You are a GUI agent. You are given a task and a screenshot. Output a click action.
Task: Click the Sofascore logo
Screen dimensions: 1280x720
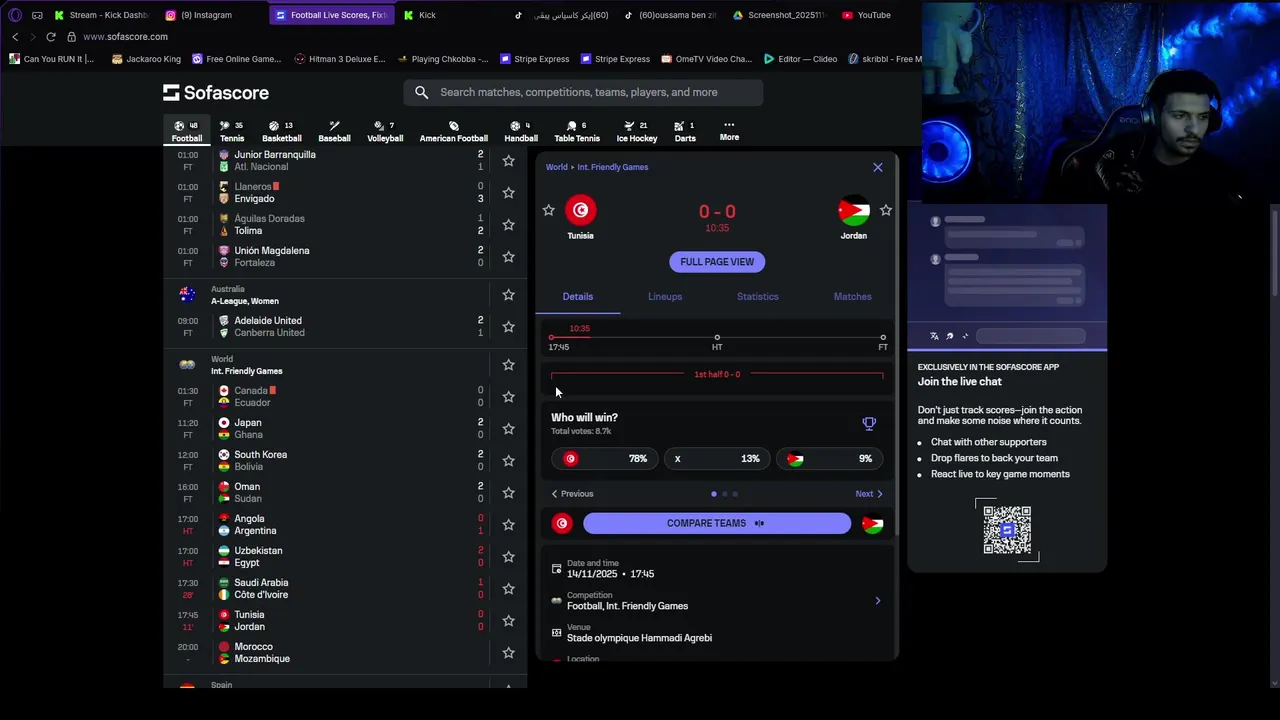(216, 92)
